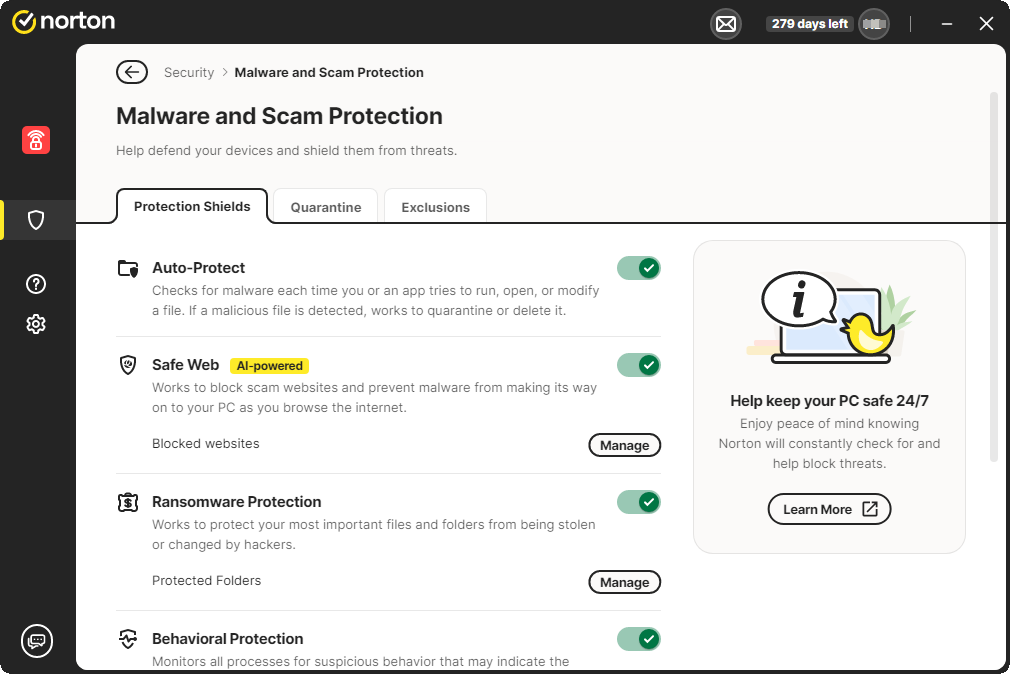Click the Auto-Protect title text
Image resolution: width=1010 pixels, height=674 pixels.
(198, 268)
